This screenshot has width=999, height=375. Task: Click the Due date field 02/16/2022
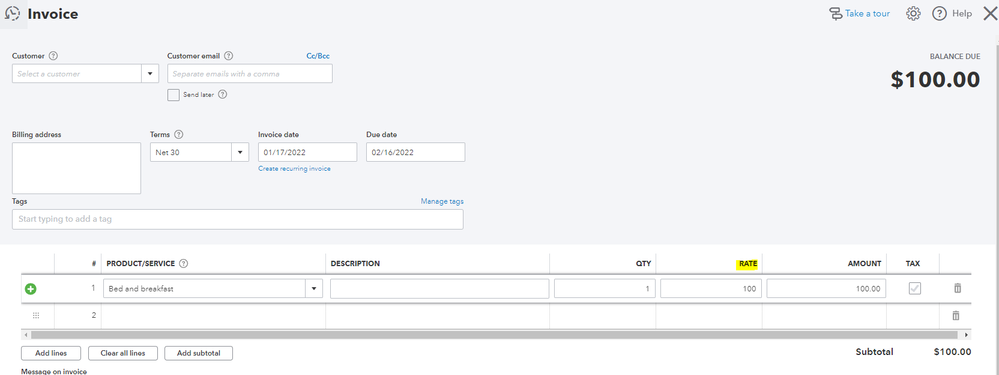(x=415, y=152)
